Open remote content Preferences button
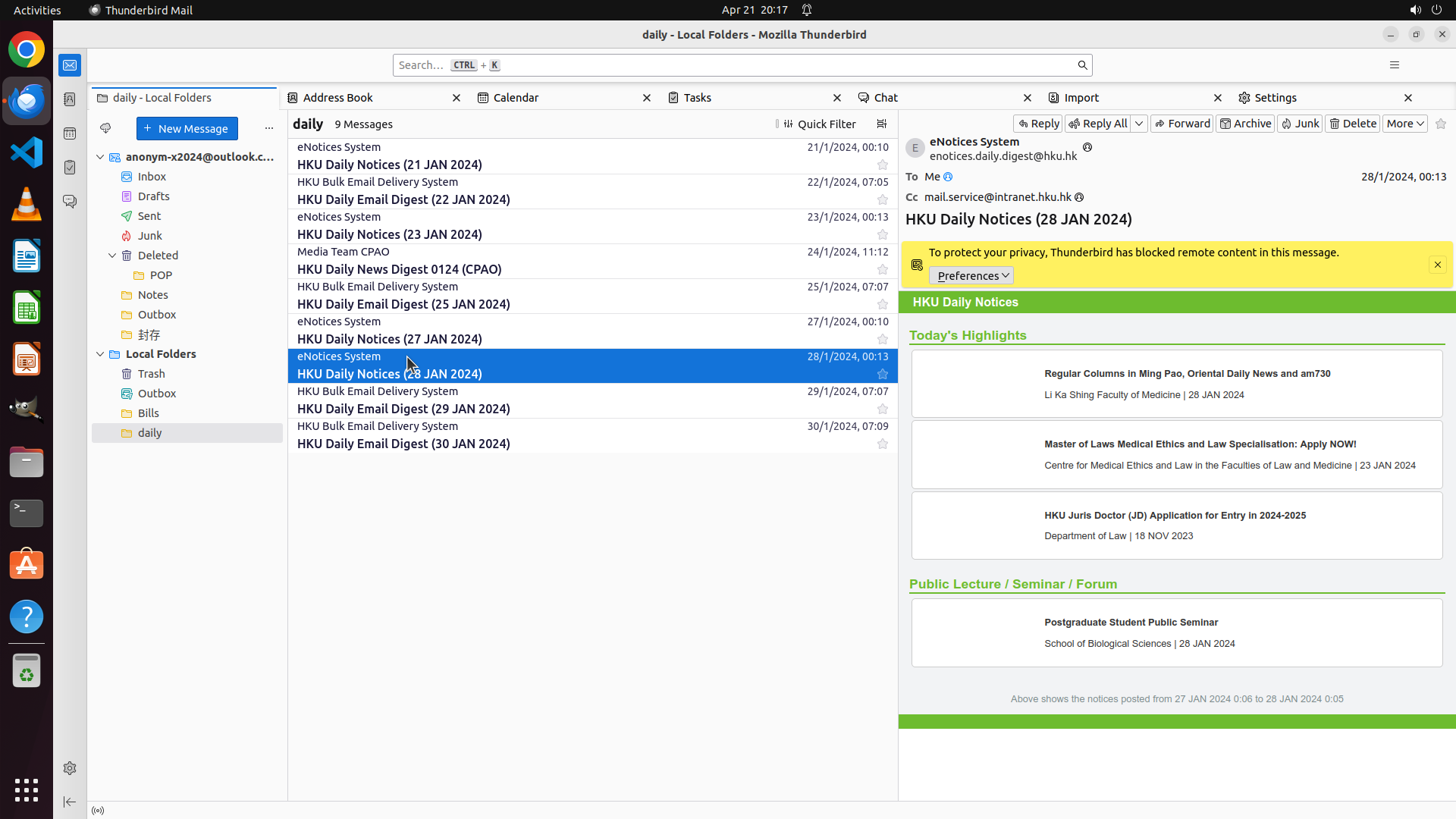The width and height of the screenshot is (1456, 819). click(x=971, y=276)
